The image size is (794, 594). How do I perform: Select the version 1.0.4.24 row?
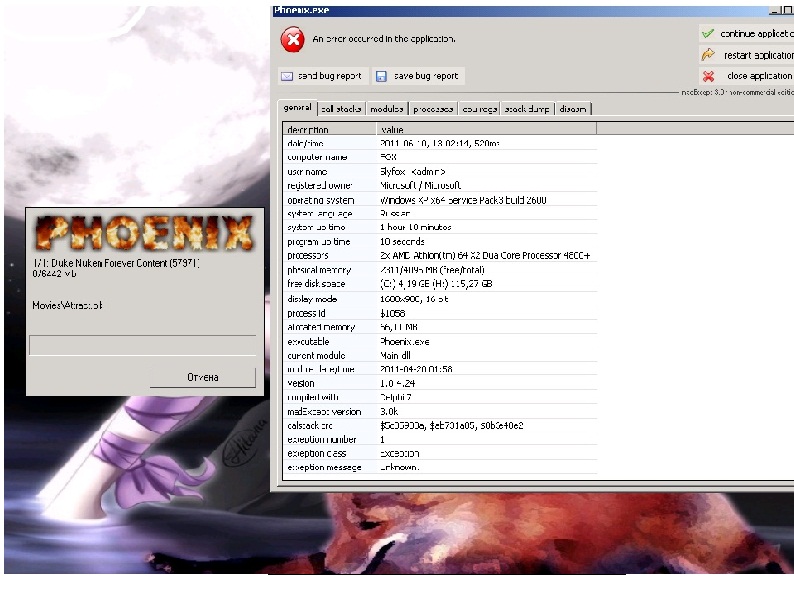click(x=440, y=383)
